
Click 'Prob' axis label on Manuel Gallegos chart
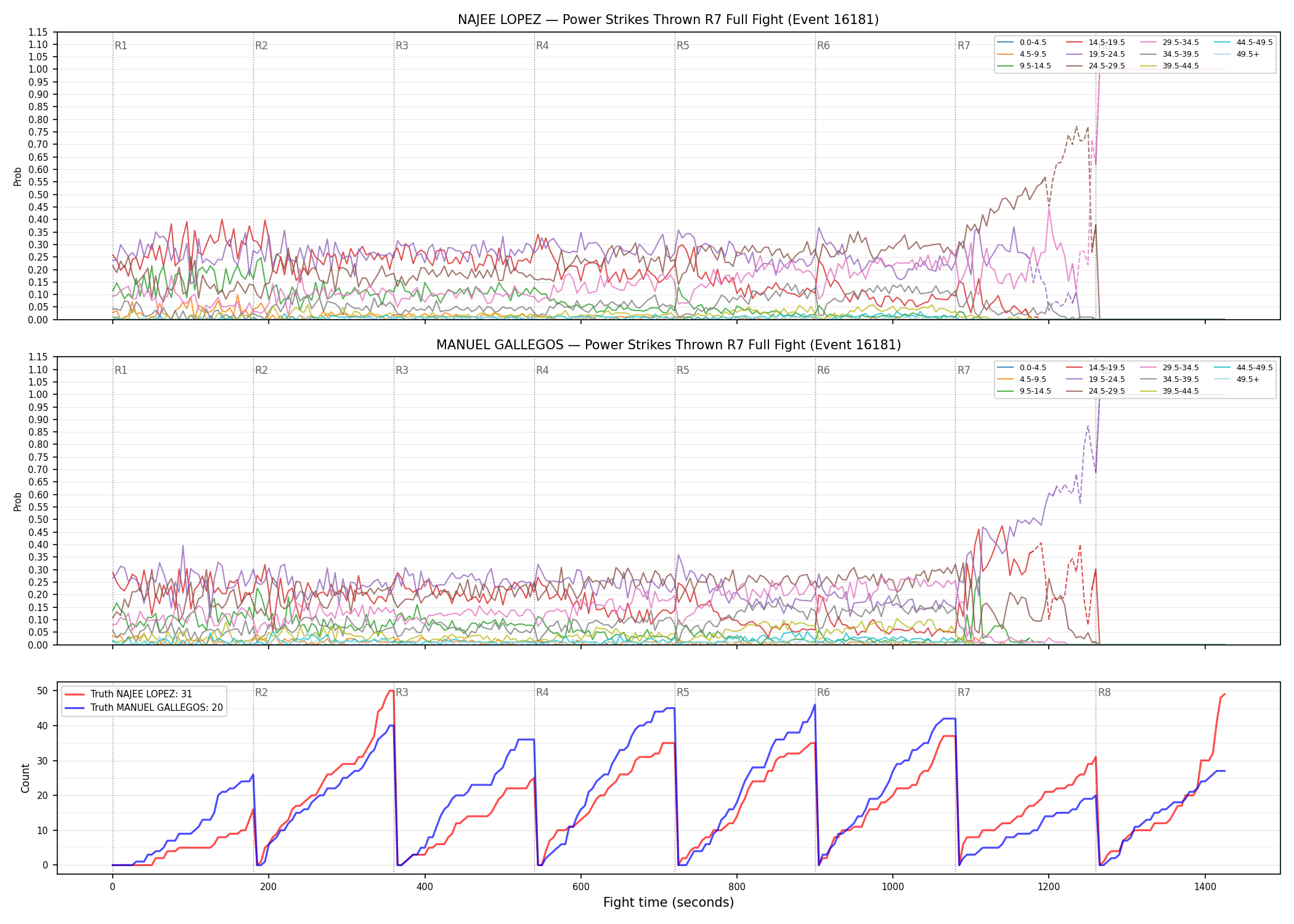(18, 501)
